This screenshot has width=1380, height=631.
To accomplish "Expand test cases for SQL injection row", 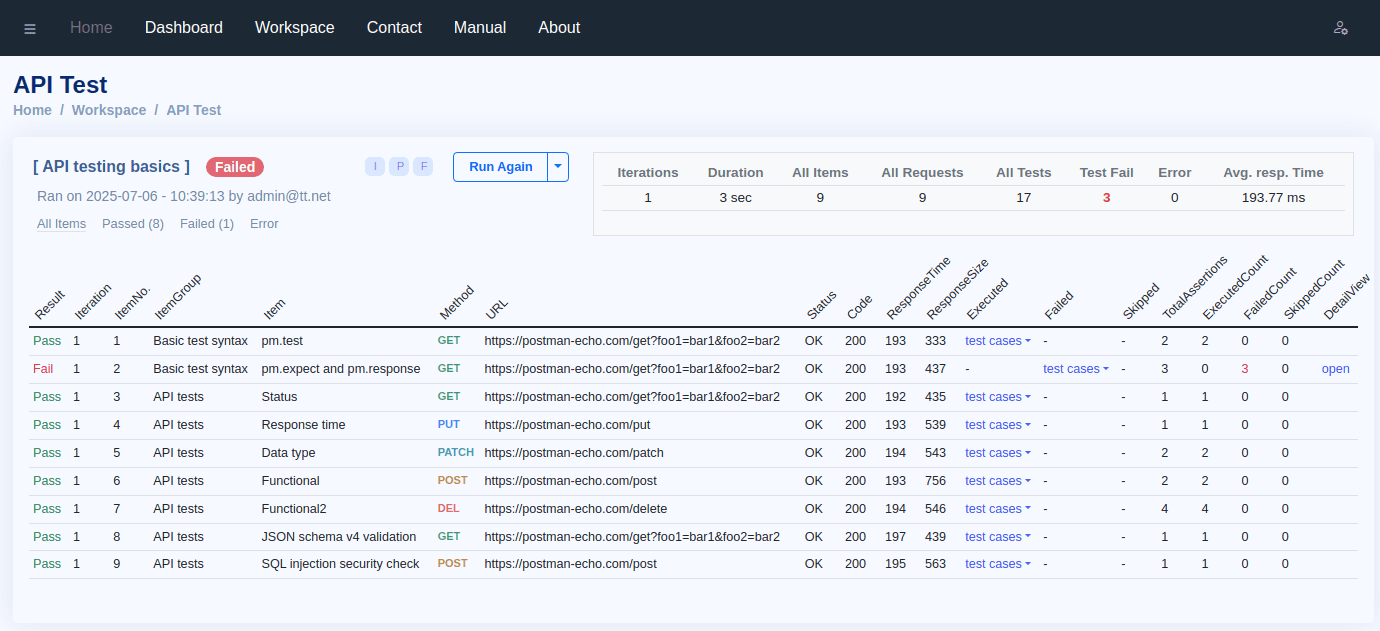I will tap(997, 564).
